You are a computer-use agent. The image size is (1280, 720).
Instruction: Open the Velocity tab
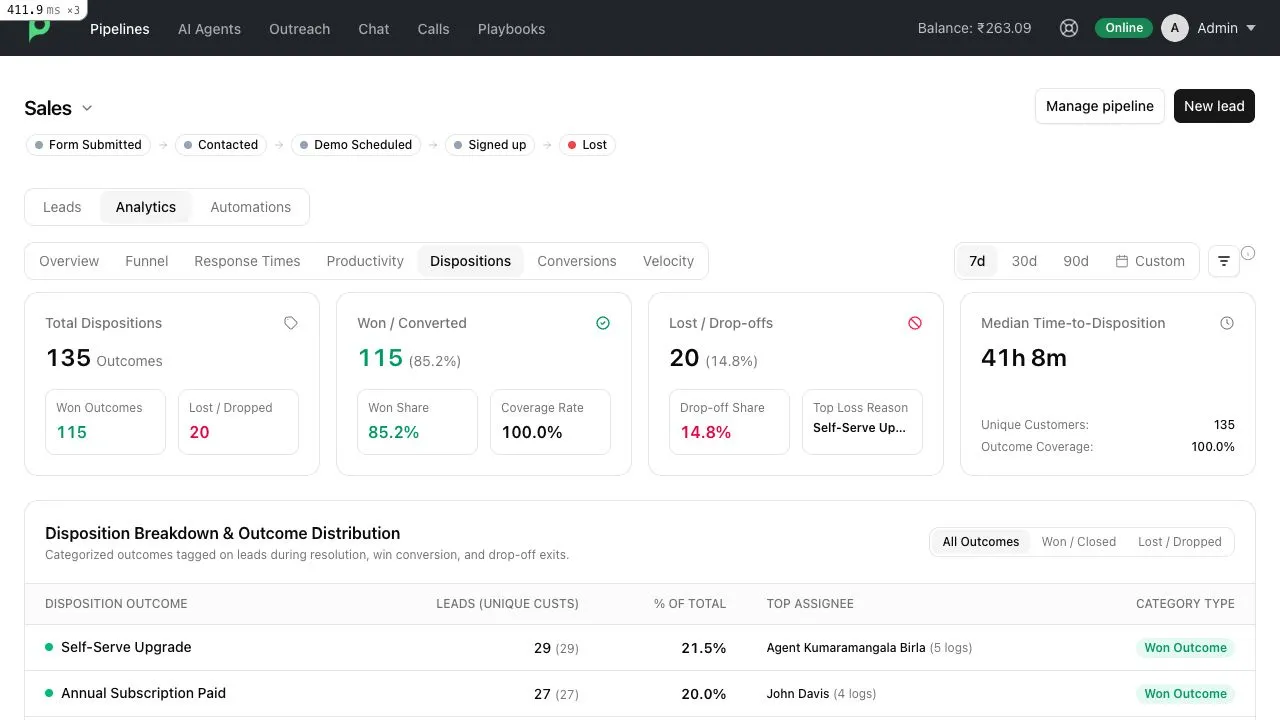[x=668, y=261]
